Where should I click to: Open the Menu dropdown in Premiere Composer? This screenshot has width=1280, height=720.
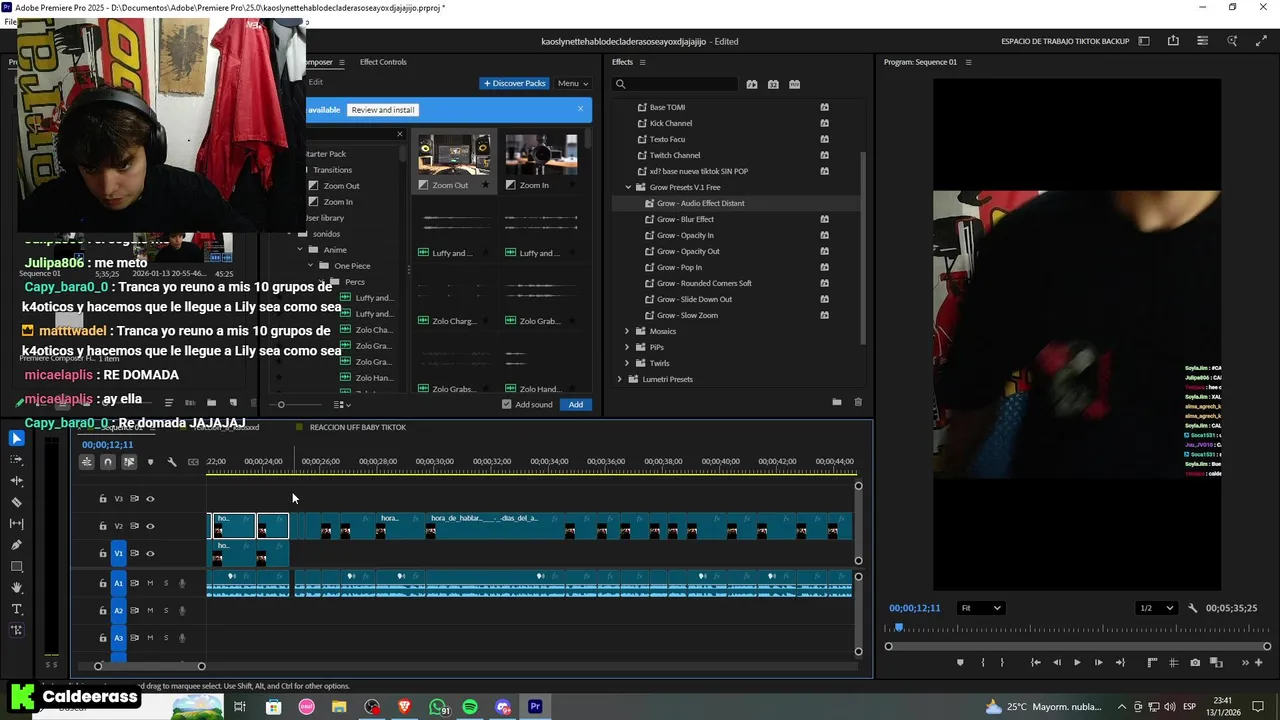(572, 83)
